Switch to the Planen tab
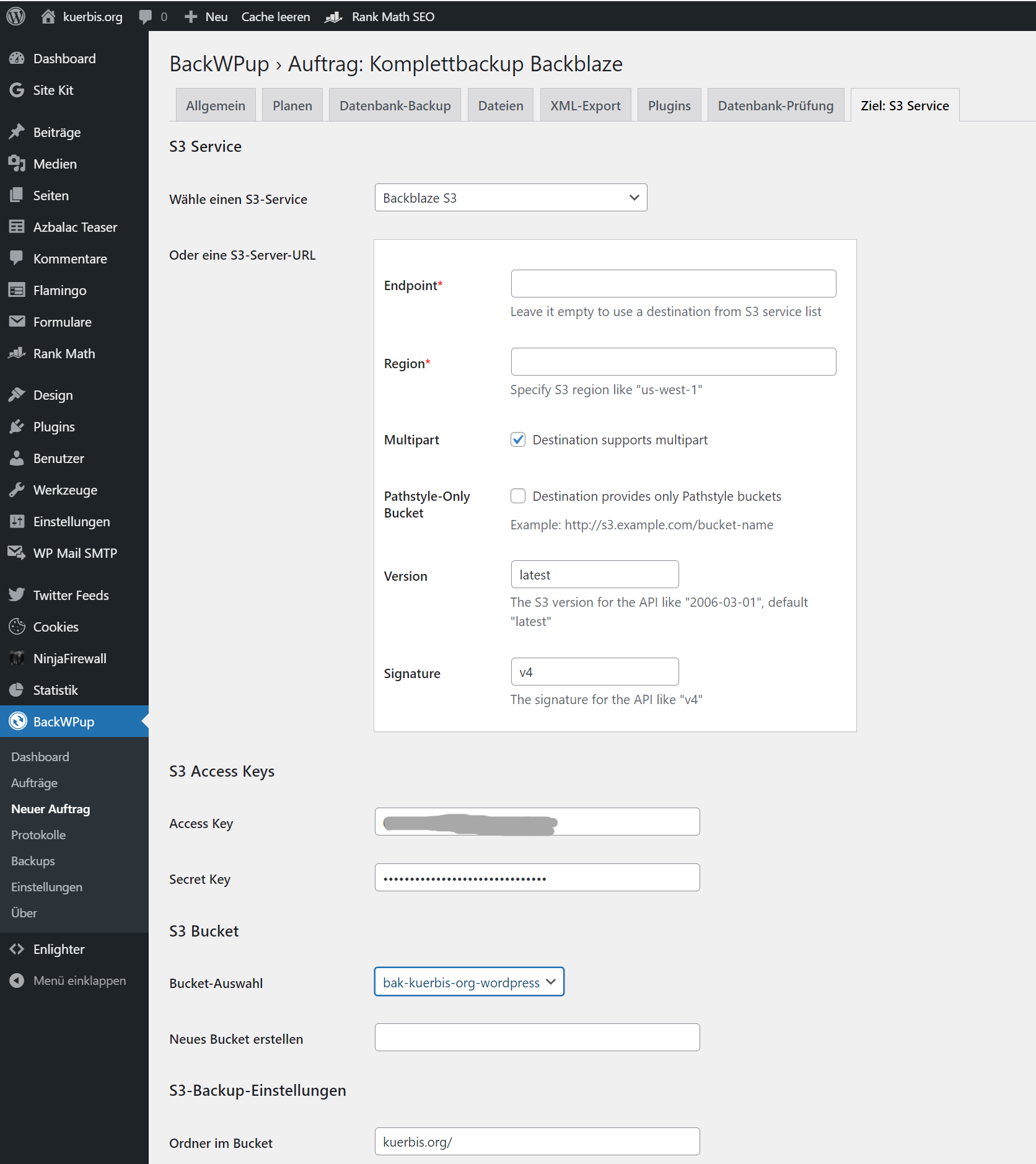 pos(292,105)
